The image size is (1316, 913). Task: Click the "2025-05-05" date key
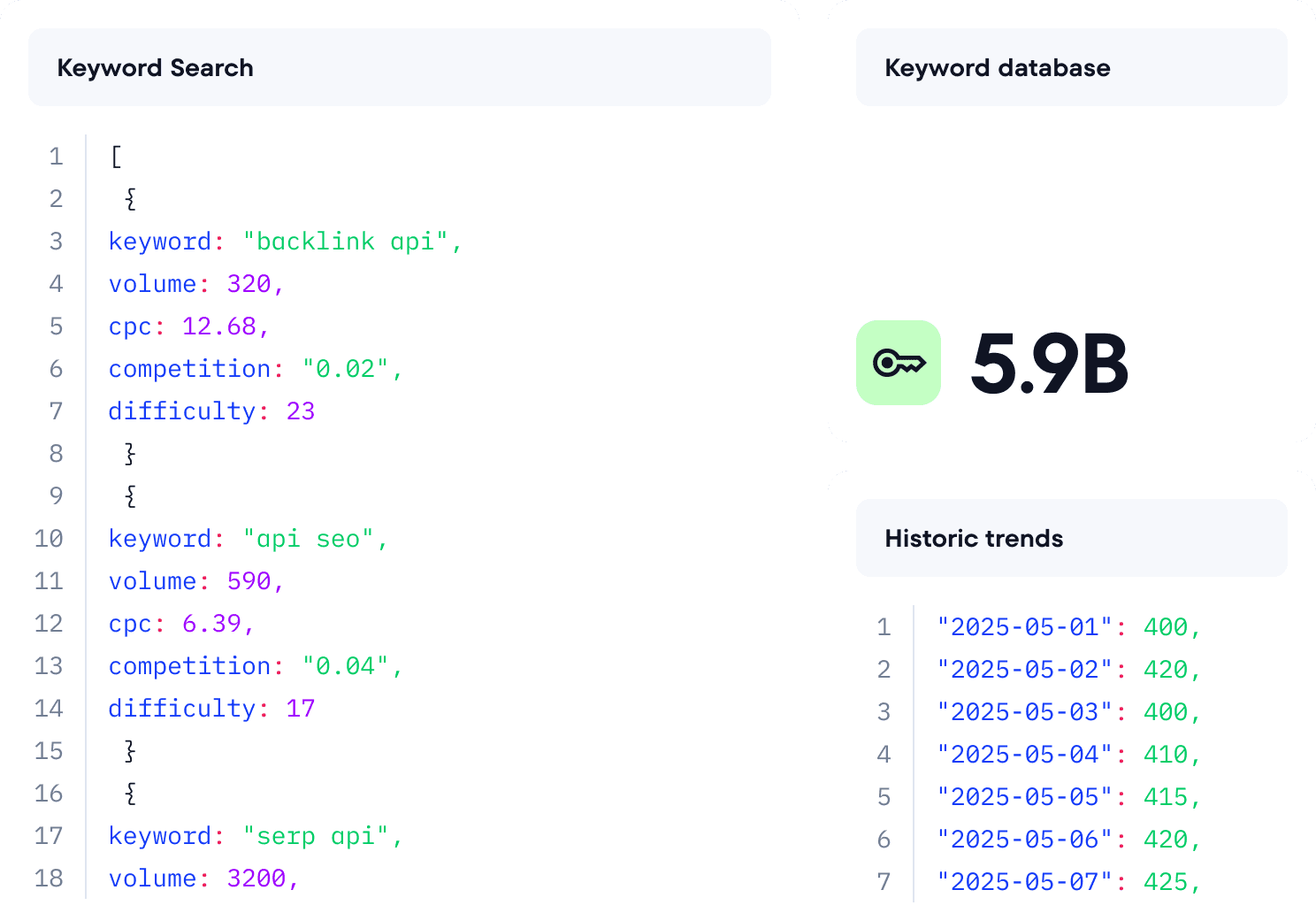tap(1024, 797)
